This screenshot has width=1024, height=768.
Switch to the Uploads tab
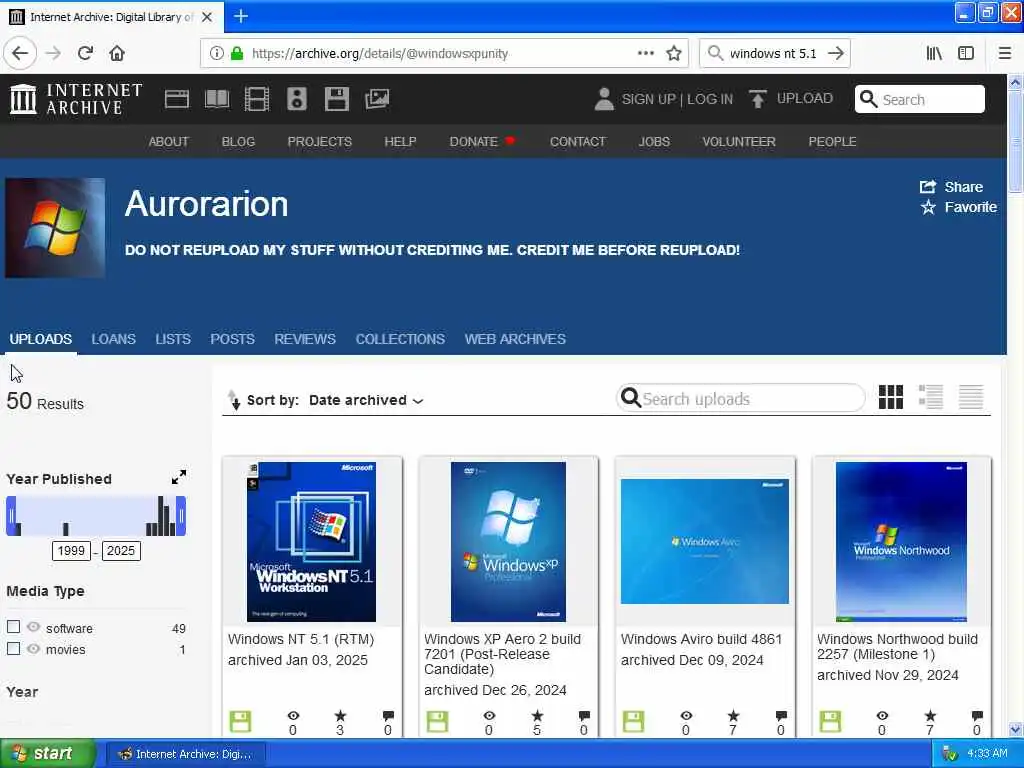pos(40,340)
